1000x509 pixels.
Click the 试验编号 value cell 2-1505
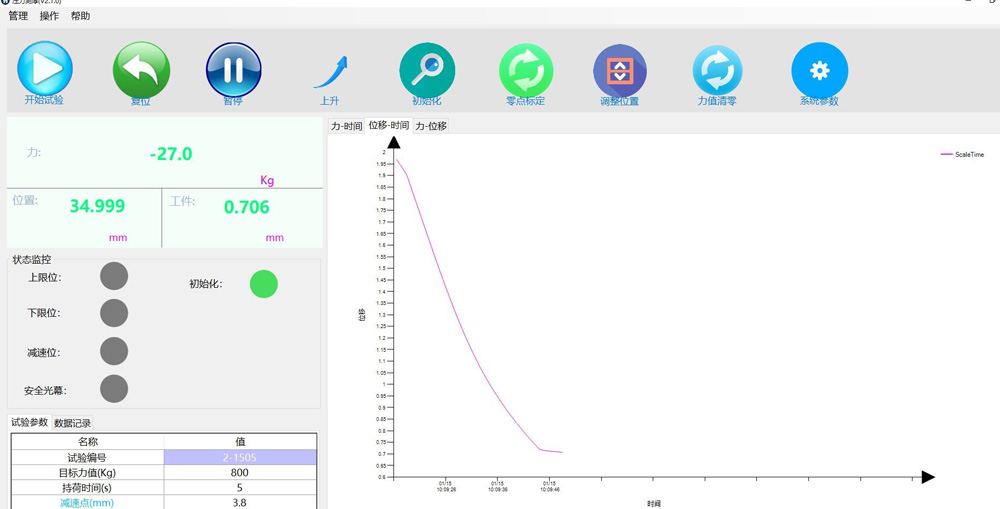240,457
